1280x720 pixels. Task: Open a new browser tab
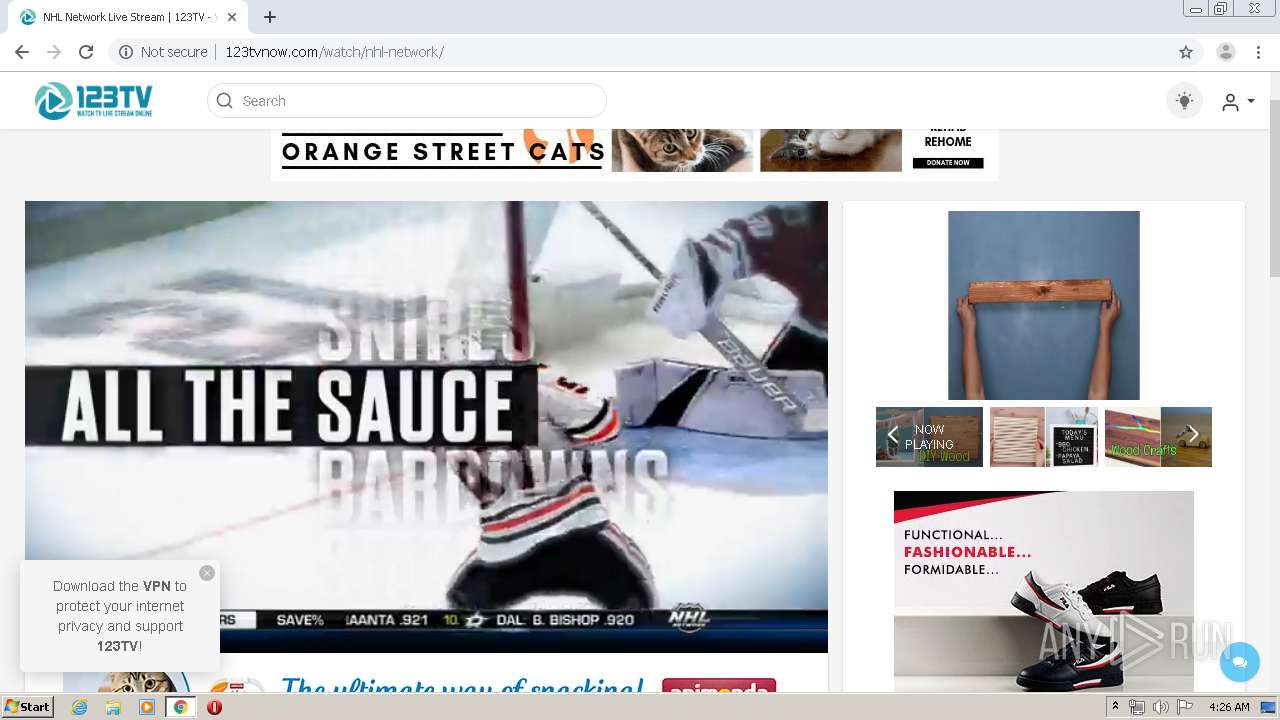[270, 17]
